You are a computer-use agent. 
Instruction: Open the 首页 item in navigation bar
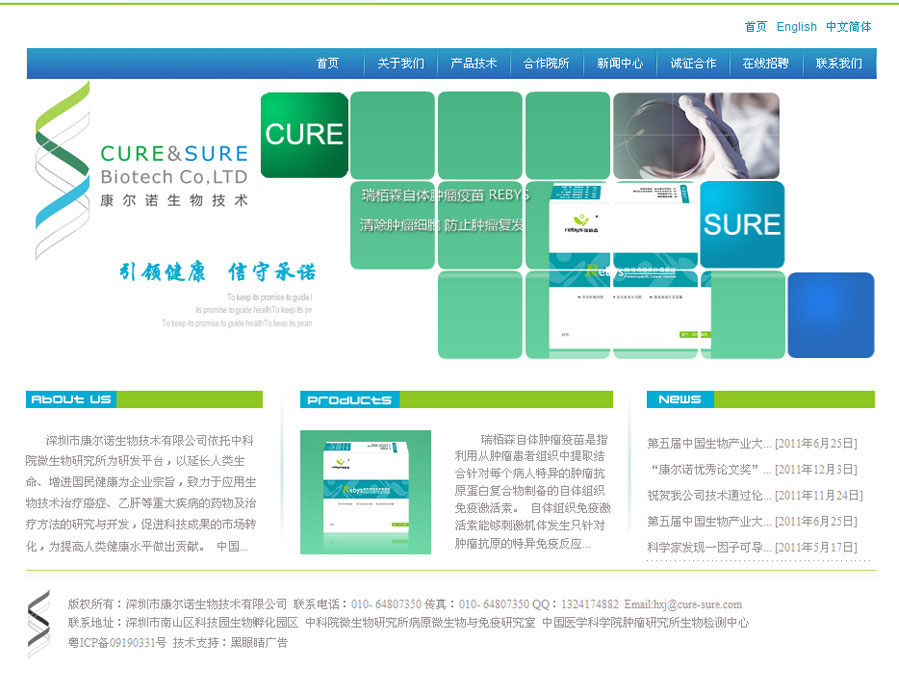pyautogui.click(x=328, y=63)
